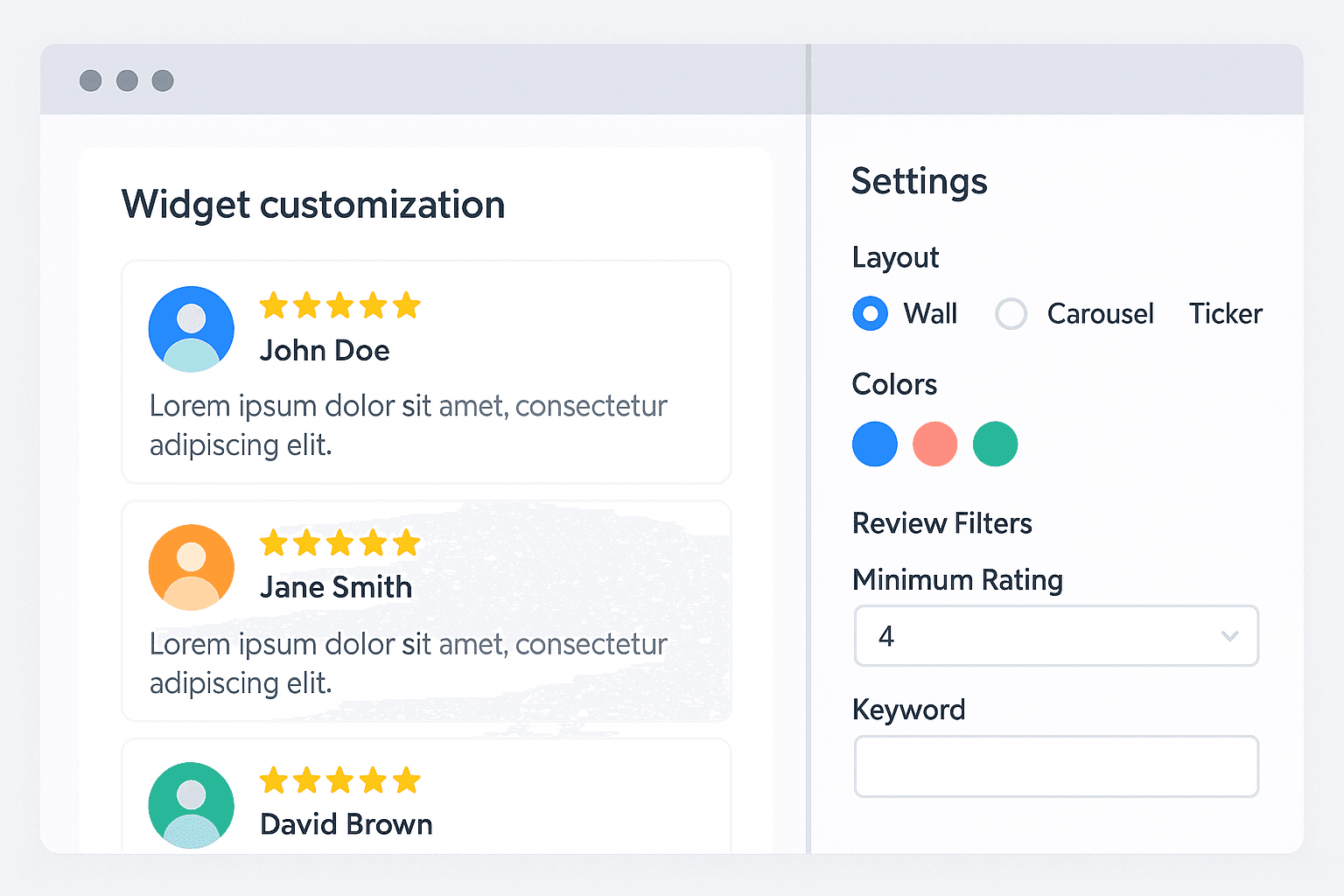
Task: Click the Jane Smith reviewer name
Action: (x=336, y=587)
